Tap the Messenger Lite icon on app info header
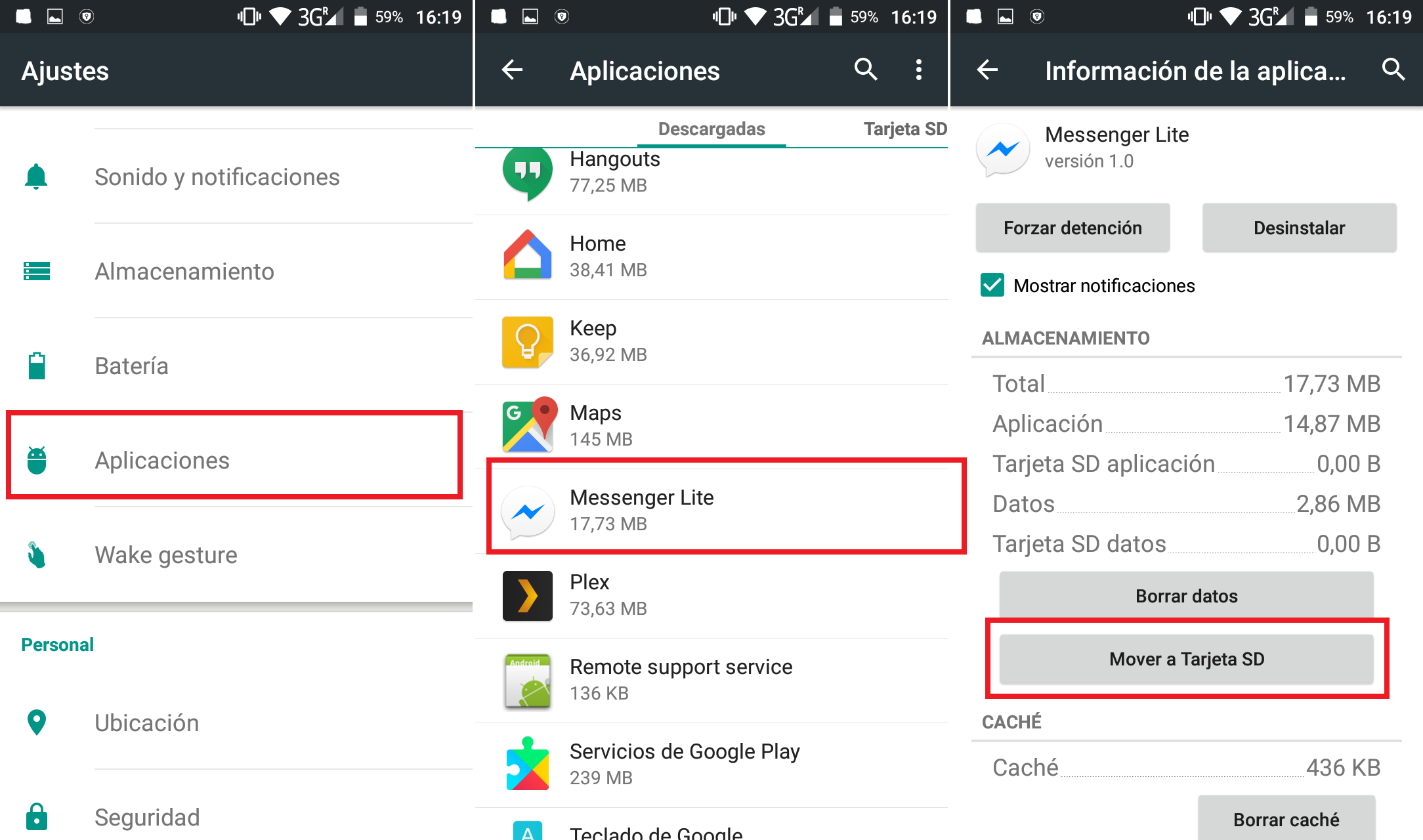 [x=1002, y=150]
